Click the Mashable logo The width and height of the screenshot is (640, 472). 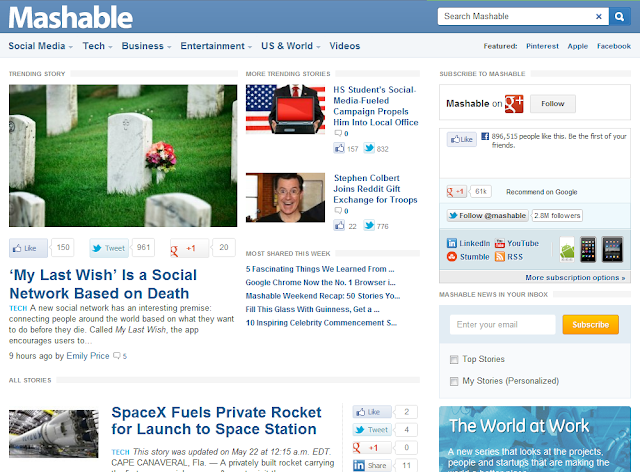tap(71, 18)
